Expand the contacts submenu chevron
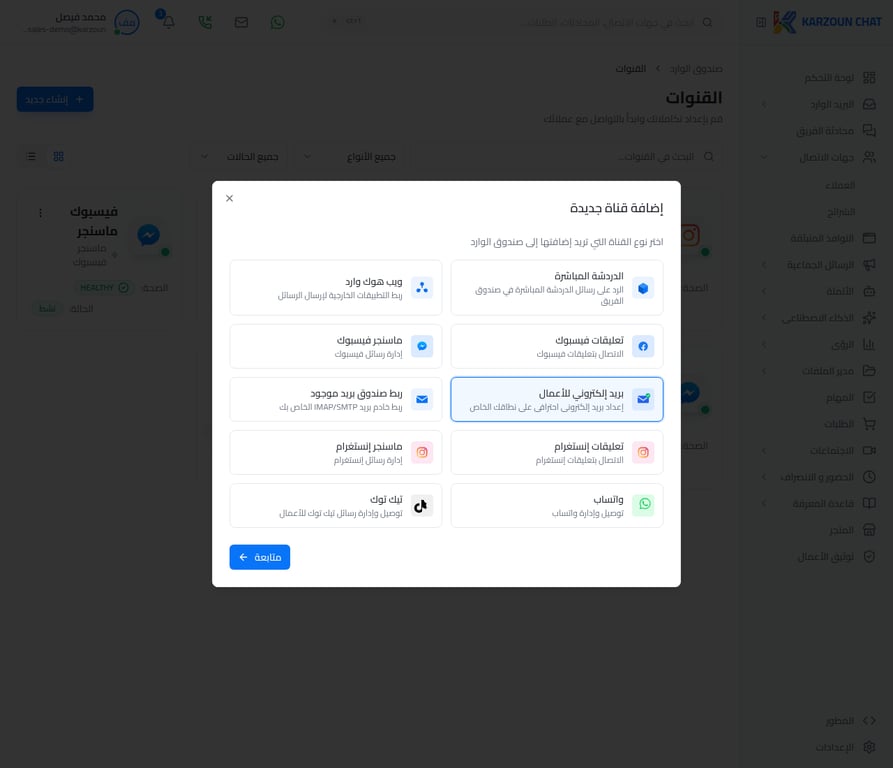This screenshot has height=768, width=893. tap(764, 157)
